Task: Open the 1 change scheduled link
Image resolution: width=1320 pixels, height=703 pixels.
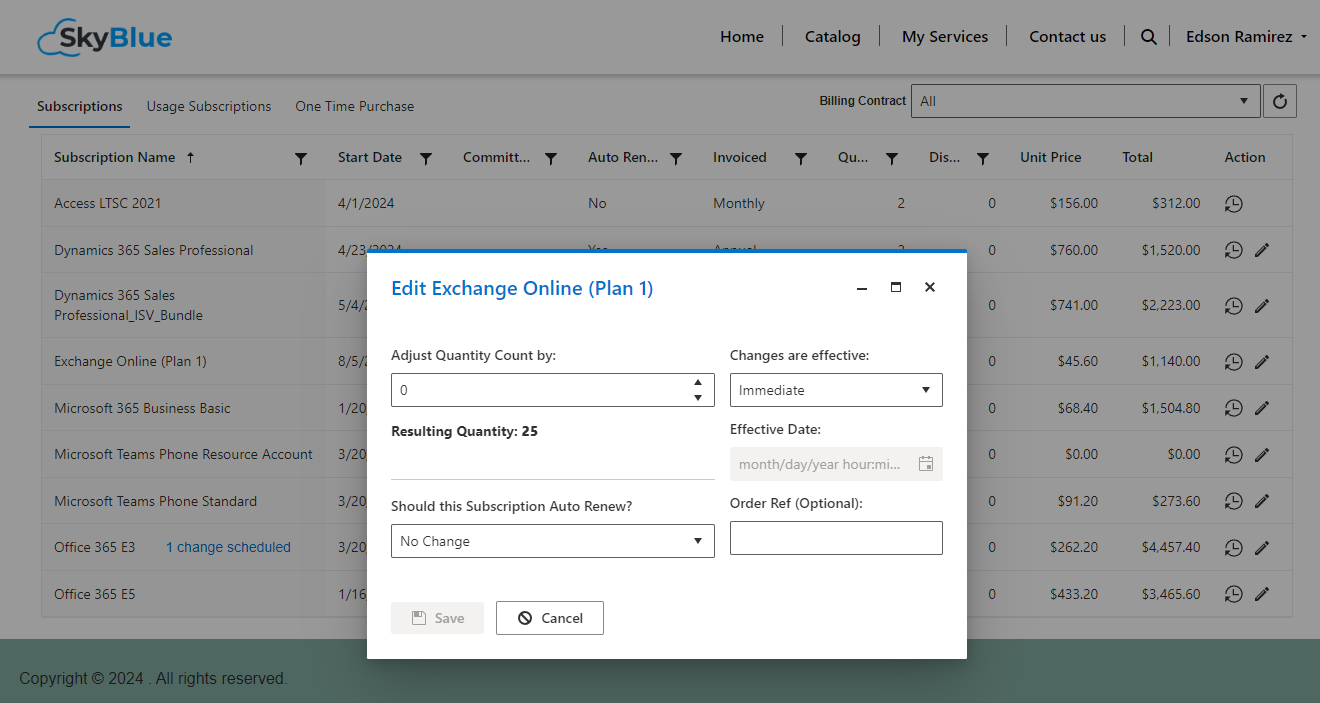Action: tap(228, 548)
